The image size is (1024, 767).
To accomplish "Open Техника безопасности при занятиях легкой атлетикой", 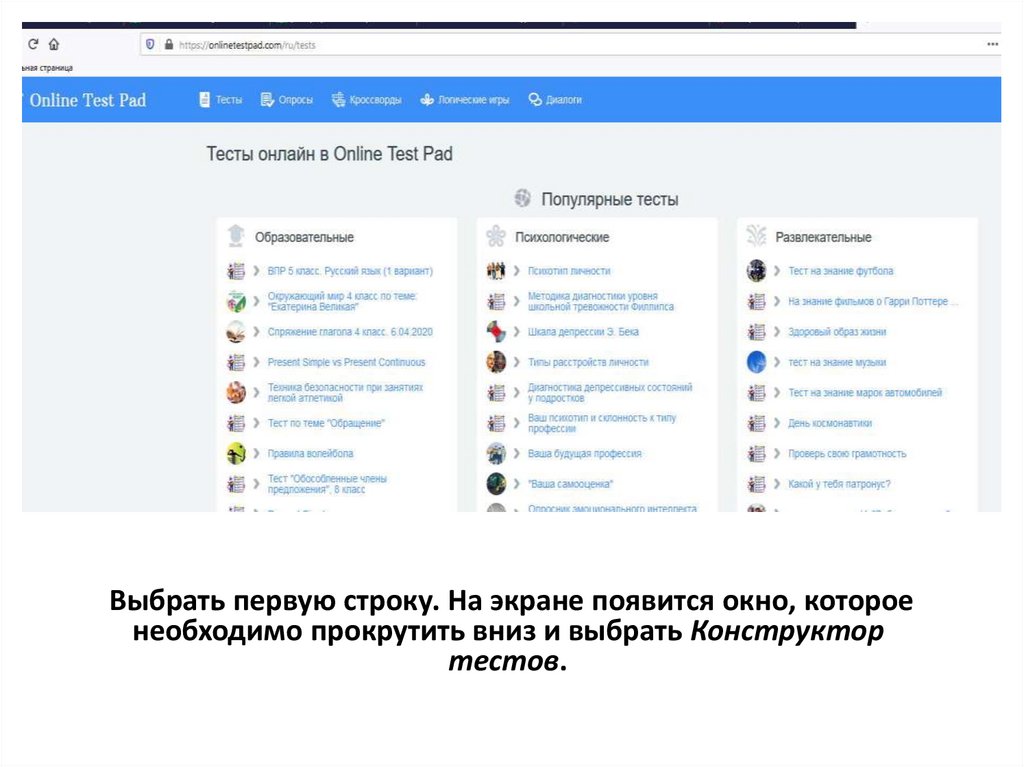I will pos(345,393).
